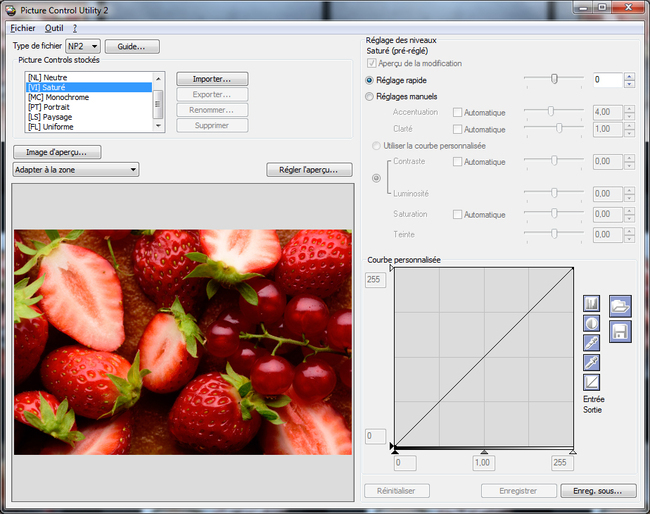Click the output white triangle at curve top
The height and width of the screenshot is (514, 650).
(391, 268)
